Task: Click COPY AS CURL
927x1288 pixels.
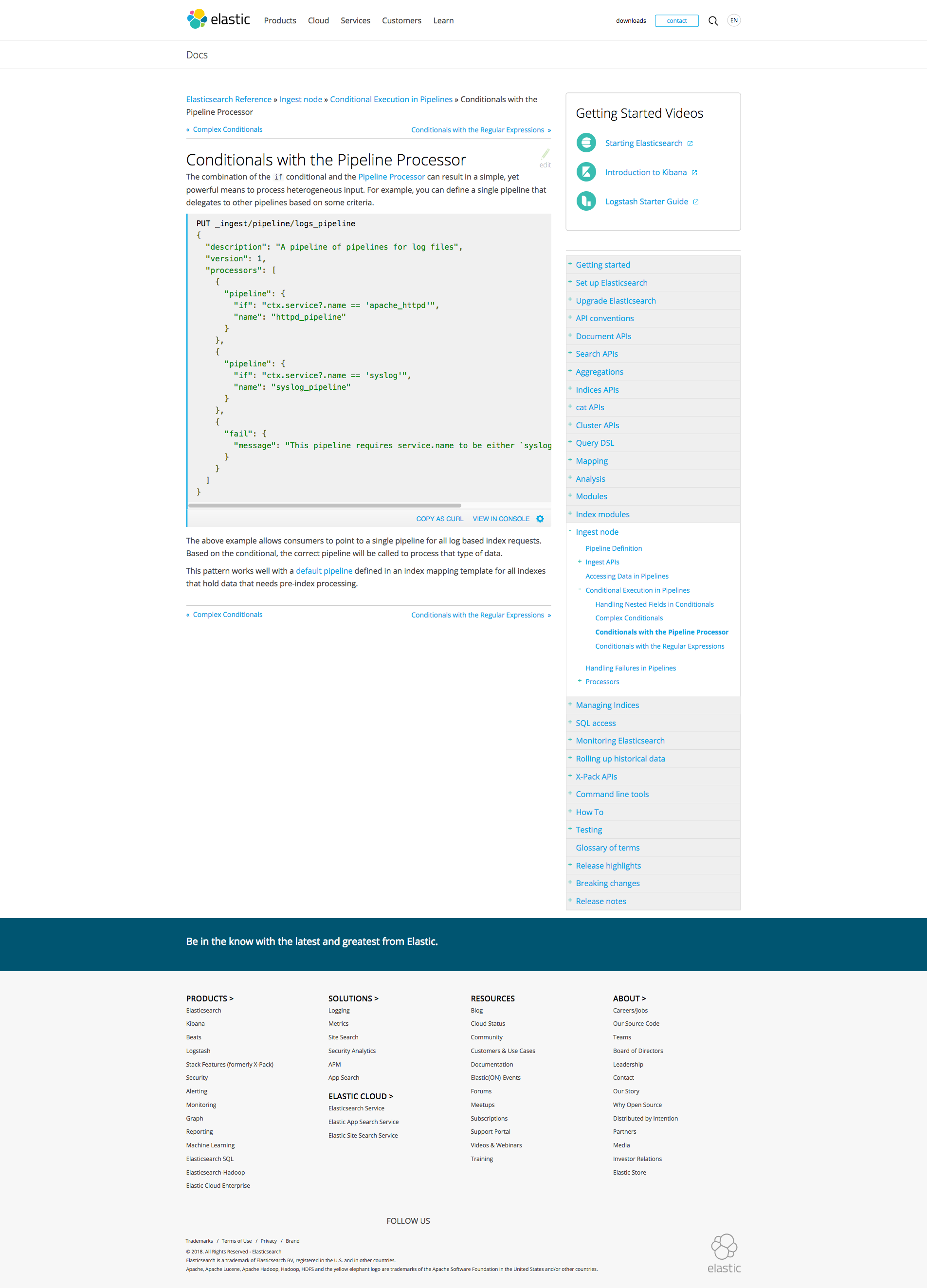Action: click(439, 519)
